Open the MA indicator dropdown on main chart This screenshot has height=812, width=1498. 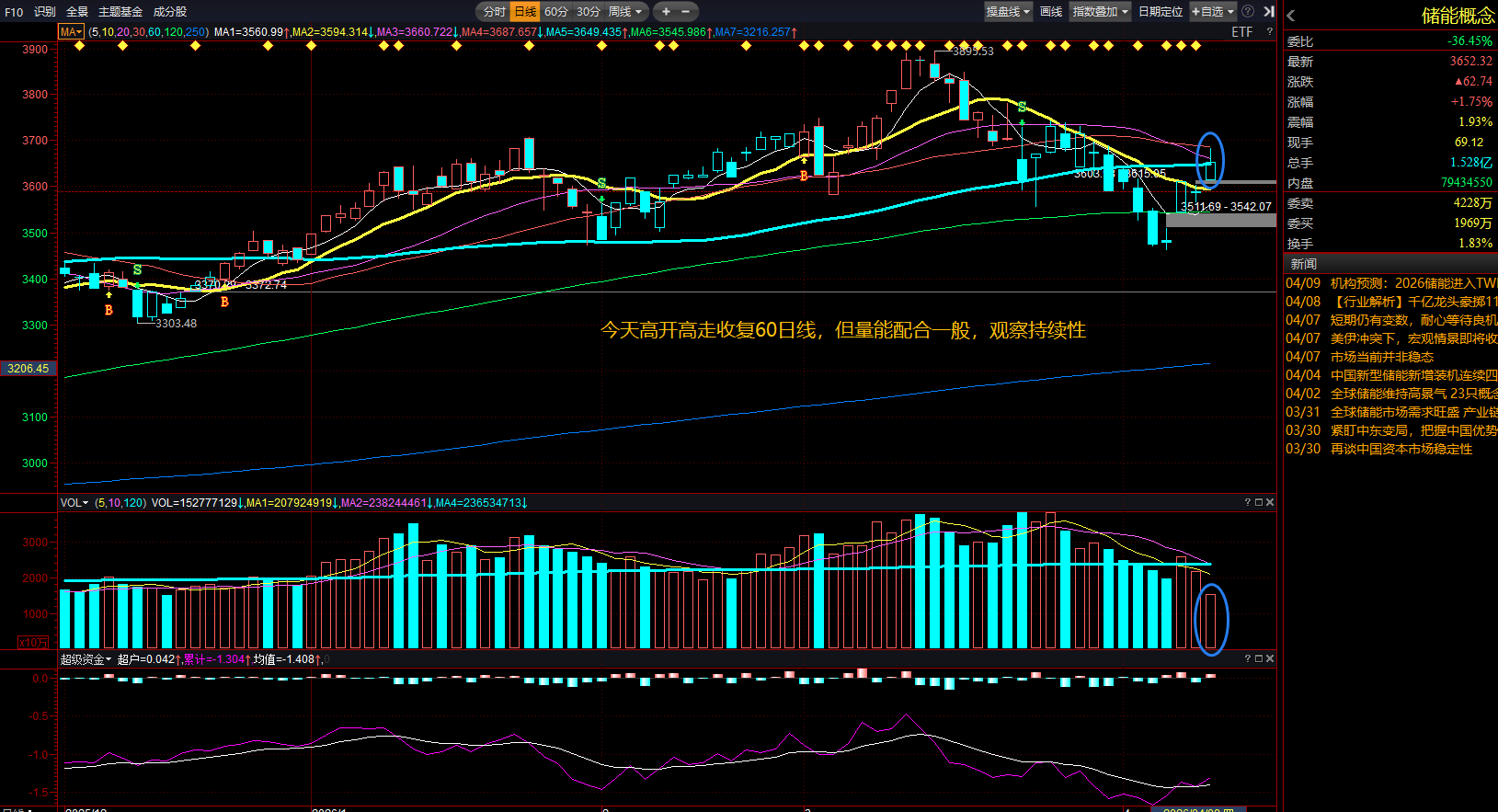coord(71,32)
